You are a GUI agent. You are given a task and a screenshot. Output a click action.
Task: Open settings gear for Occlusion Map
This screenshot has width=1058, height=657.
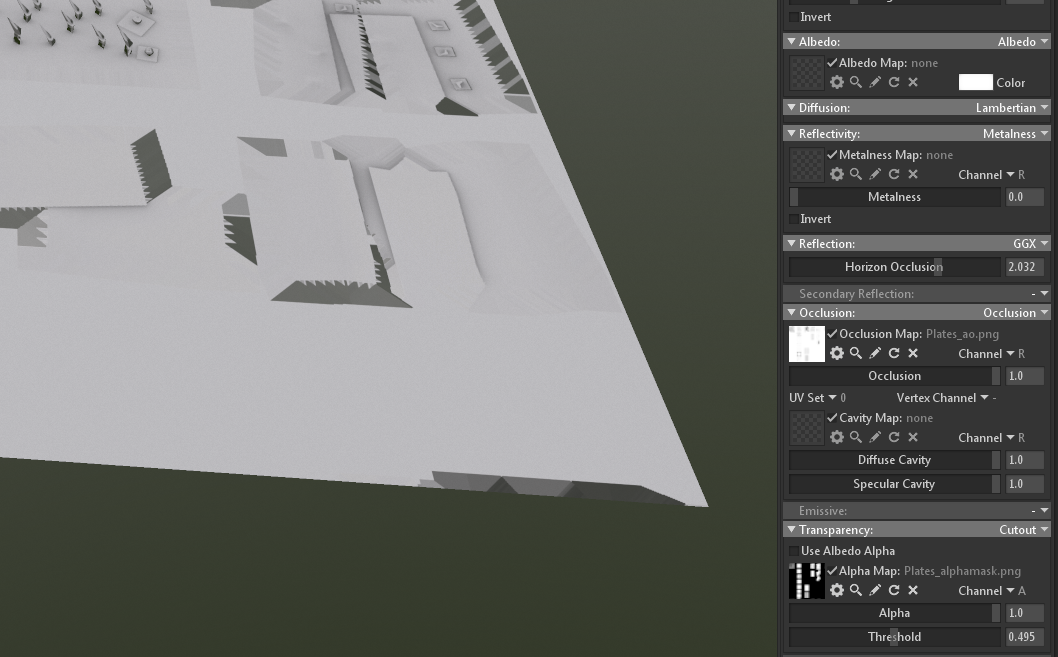[x=837, y=353]
